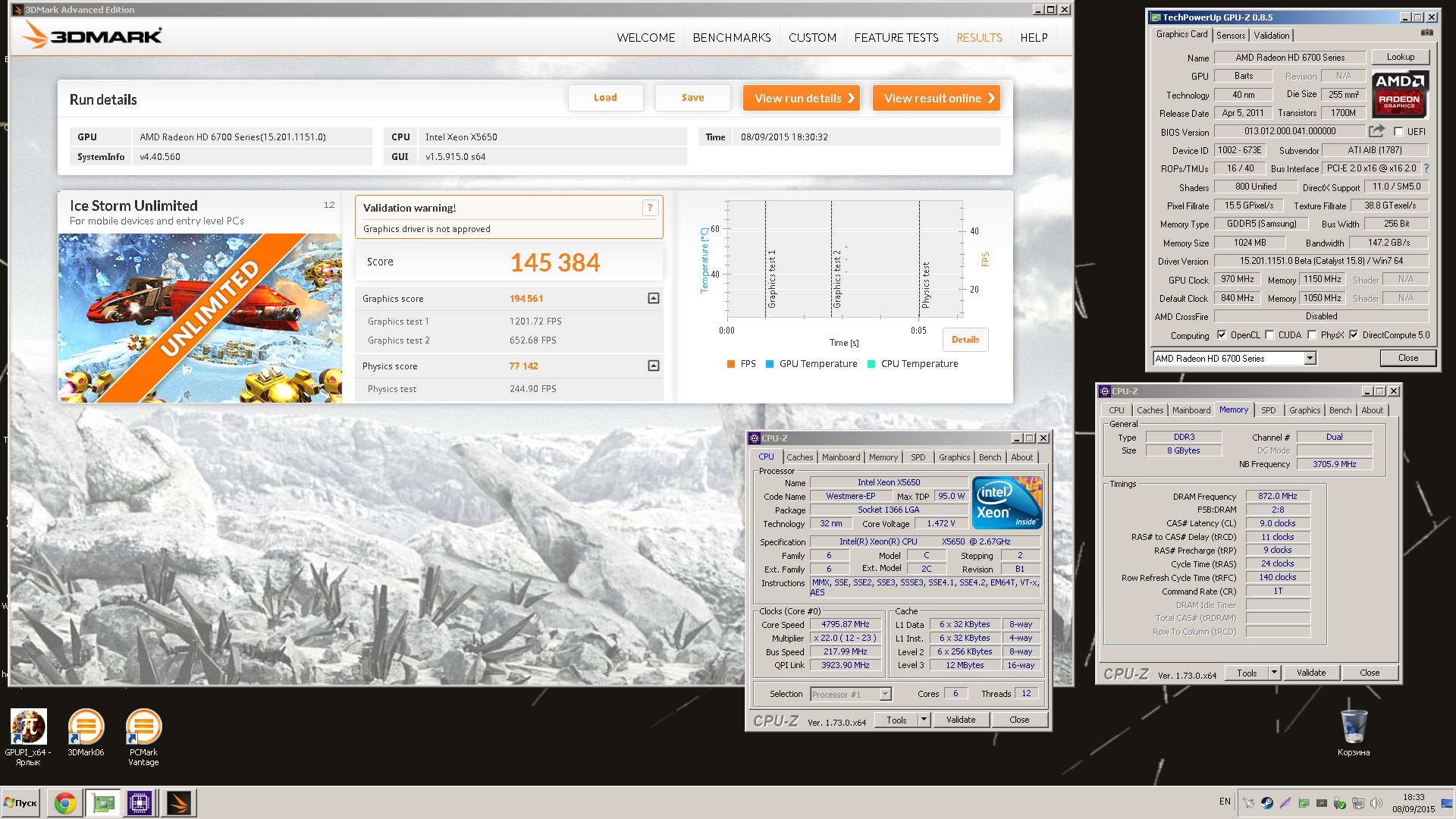Screen dimensions: 1456x819
Task: Click the Load button in Run details
Action: 605,98
